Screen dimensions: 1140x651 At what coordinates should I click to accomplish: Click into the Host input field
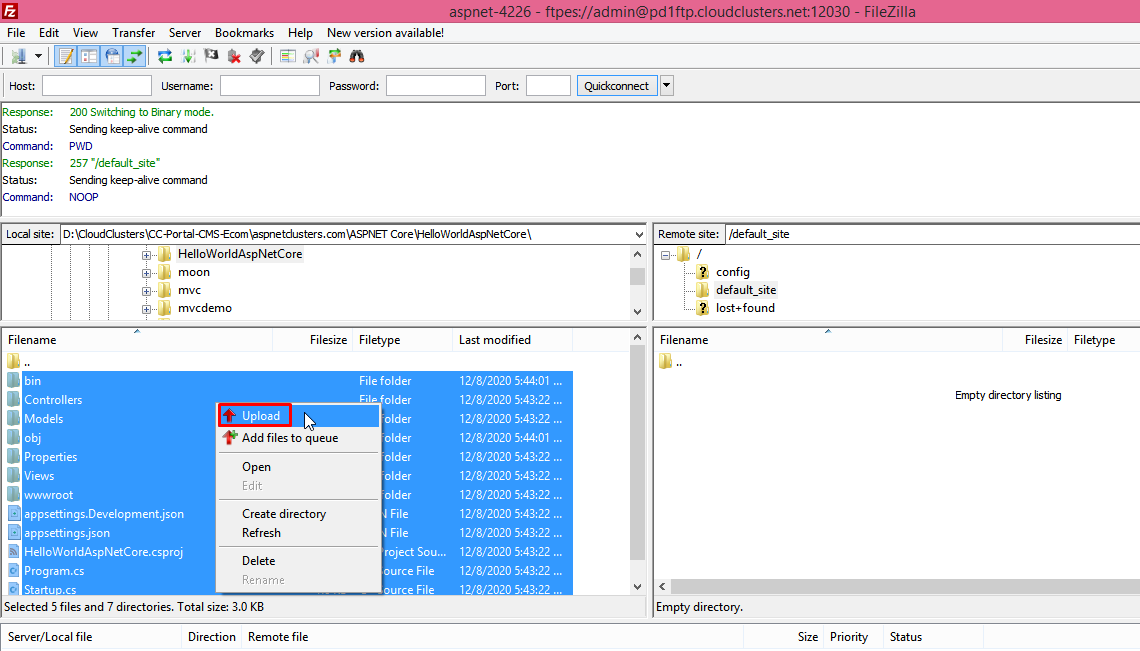pyautogui.click(x=97, y=86)
